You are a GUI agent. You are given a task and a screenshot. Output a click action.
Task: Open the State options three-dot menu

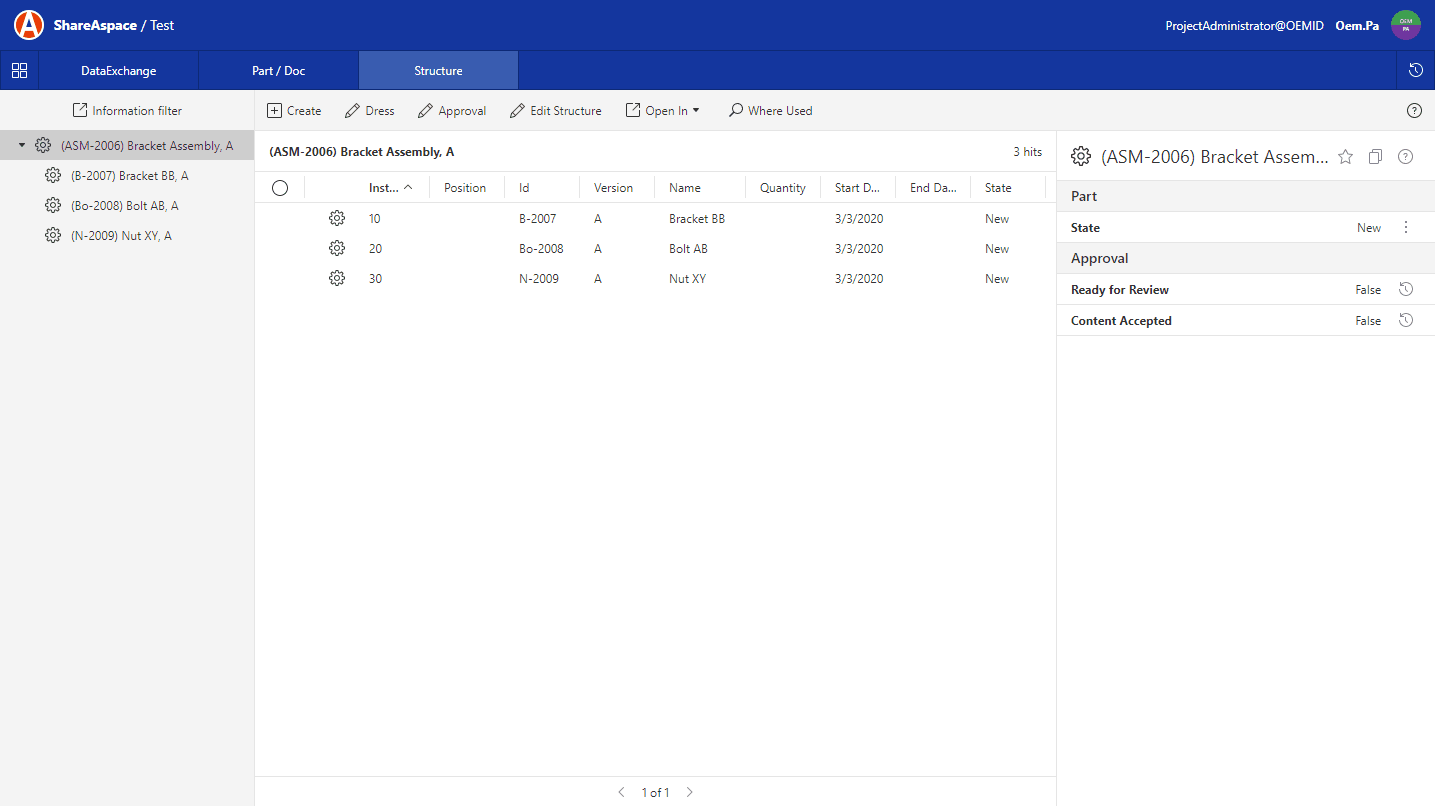(1406, 227)
